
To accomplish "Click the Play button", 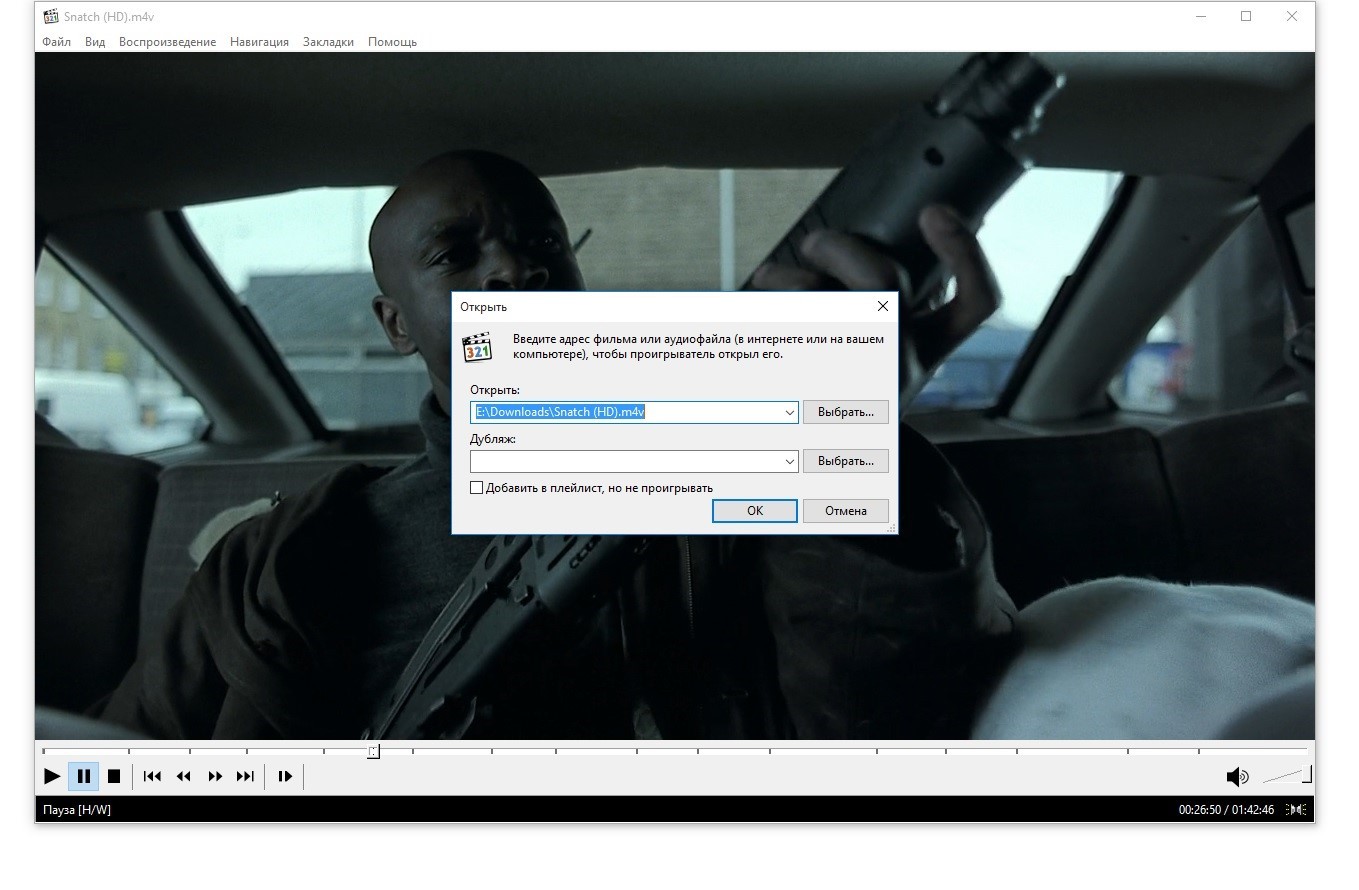I will pos(52,776).
